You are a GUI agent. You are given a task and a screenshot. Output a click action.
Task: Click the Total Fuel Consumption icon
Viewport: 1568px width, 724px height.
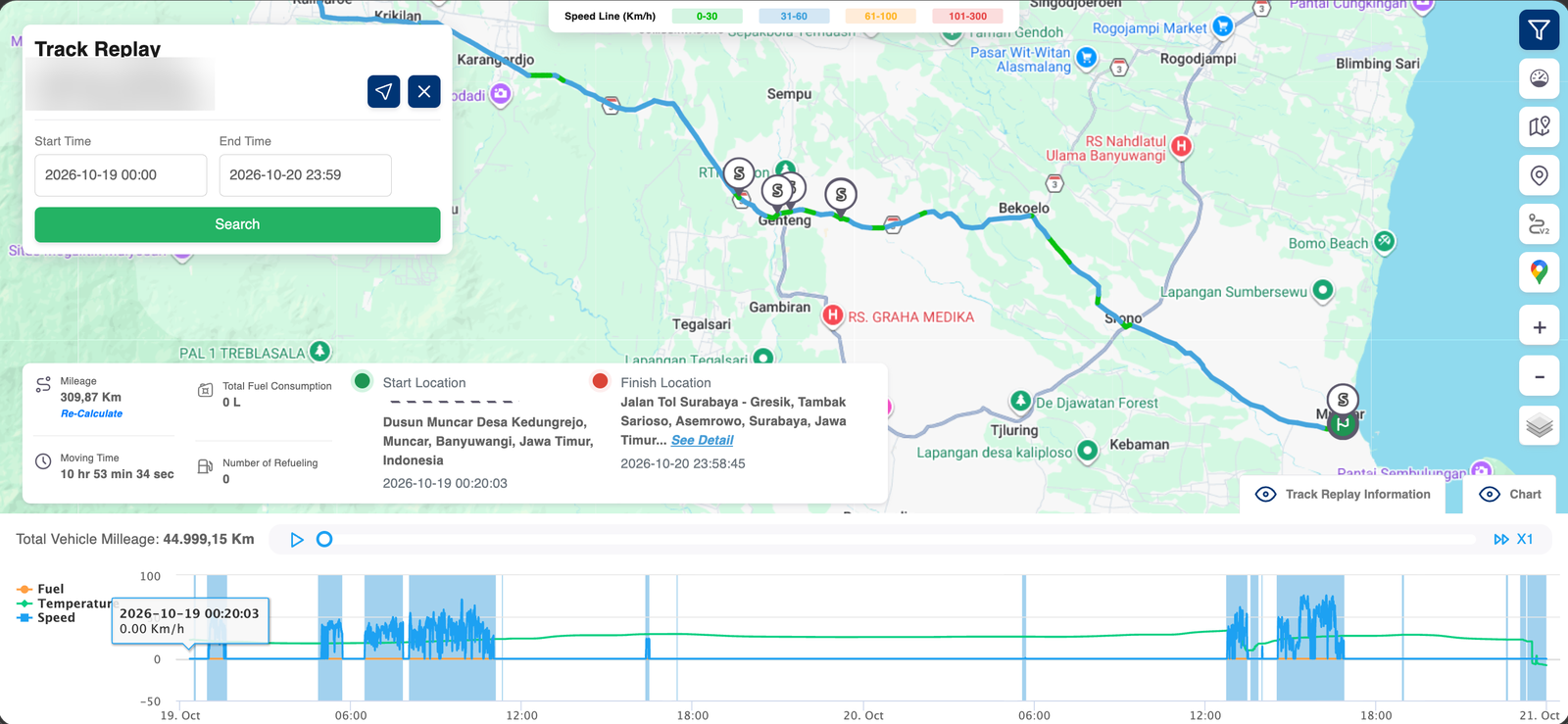pyautogui.click(x=205, y=390)
